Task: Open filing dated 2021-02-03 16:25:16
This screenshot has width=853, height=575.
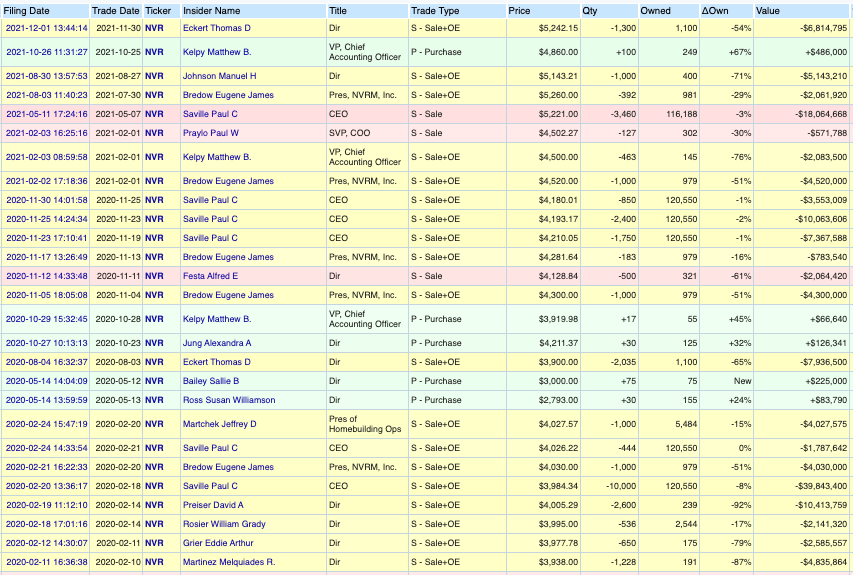Action: click(x=47, y=133)
